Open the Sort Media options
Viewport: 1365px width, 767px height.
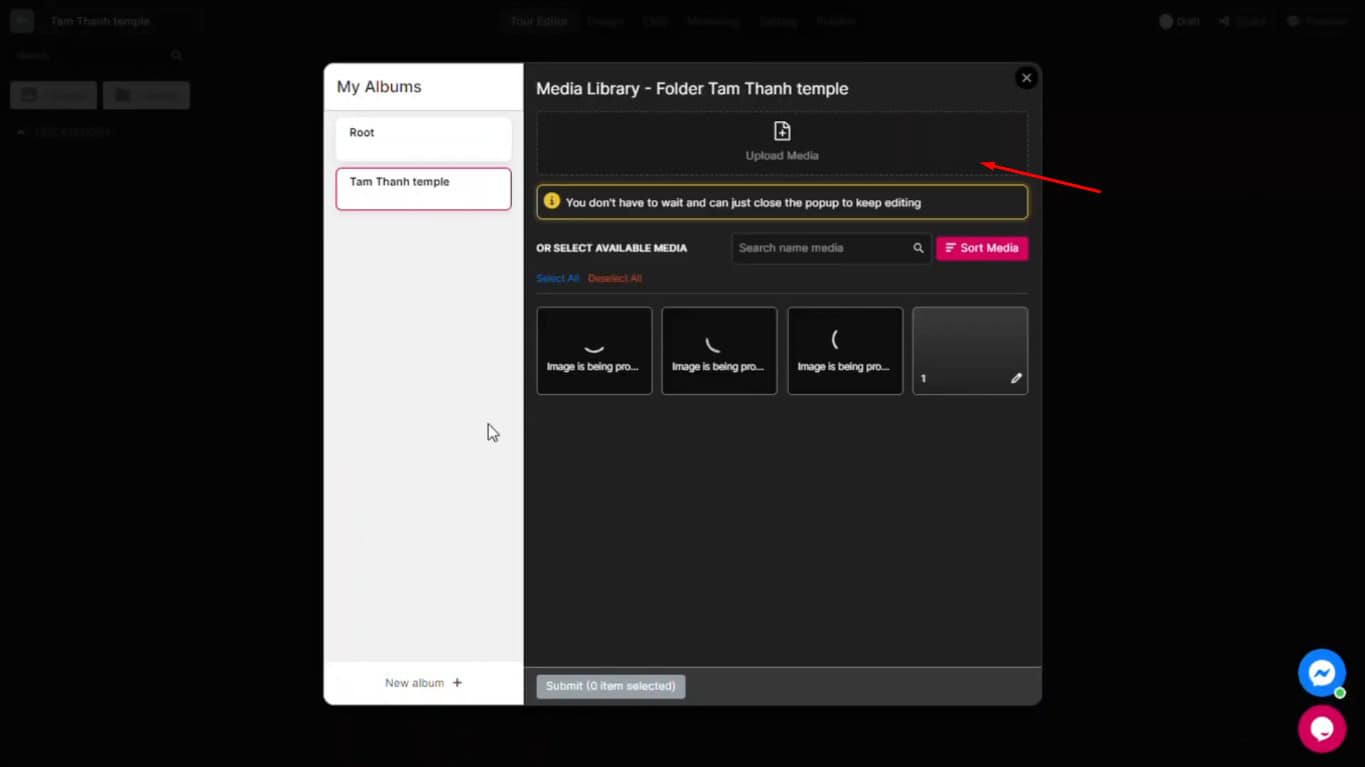pos(981,248)
